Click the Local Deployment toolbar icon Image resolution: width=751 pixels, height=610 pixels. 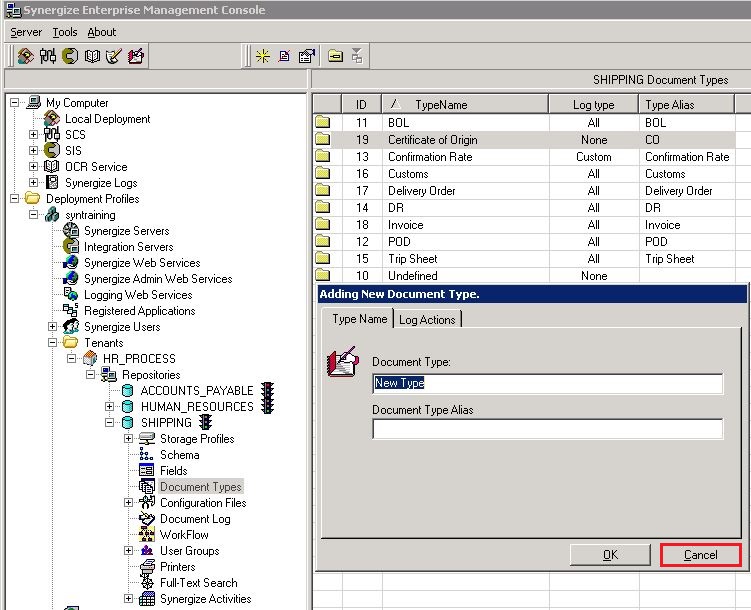[26, 56]
